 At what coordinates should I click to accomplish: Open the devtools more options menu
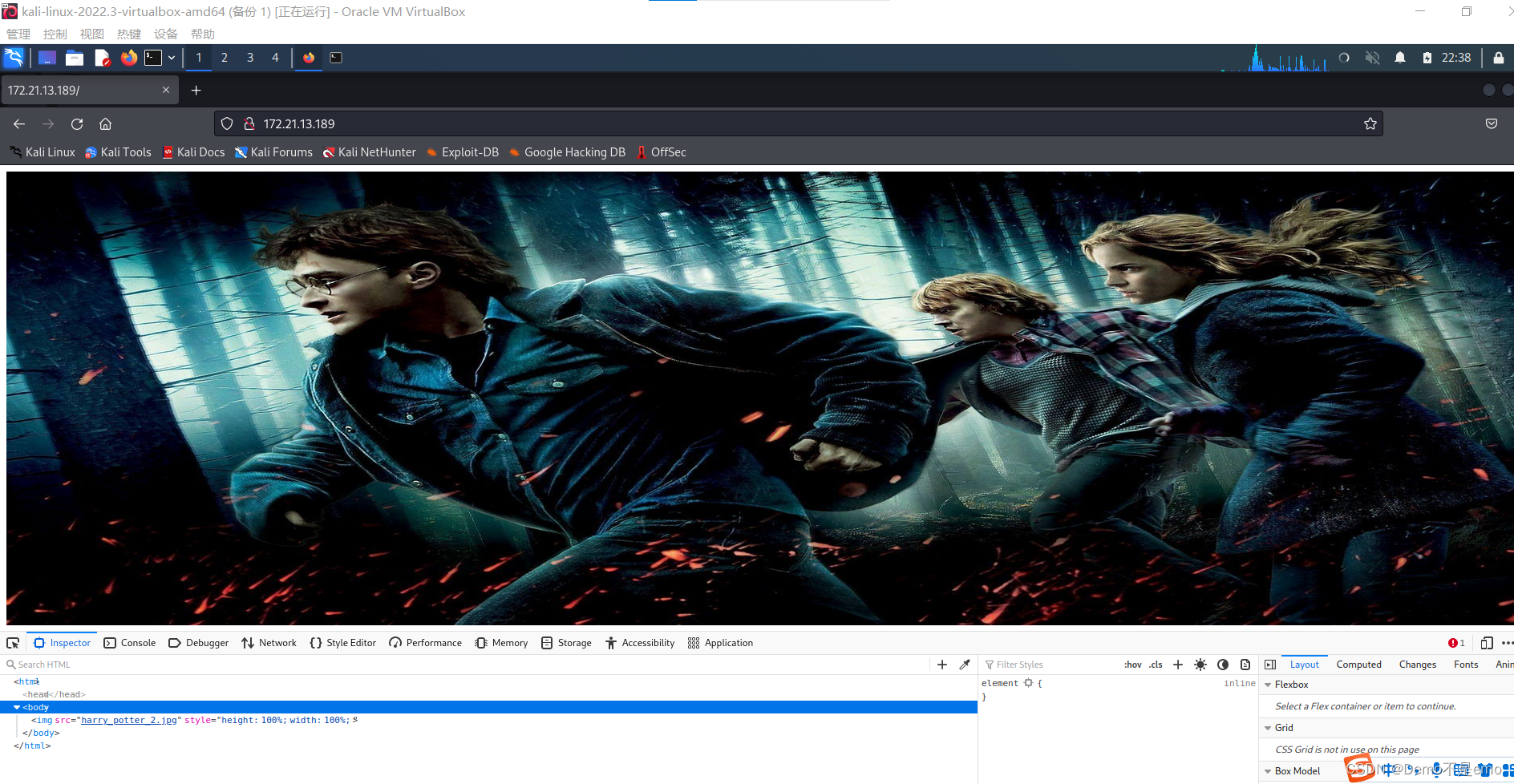tap(1507, 643)
